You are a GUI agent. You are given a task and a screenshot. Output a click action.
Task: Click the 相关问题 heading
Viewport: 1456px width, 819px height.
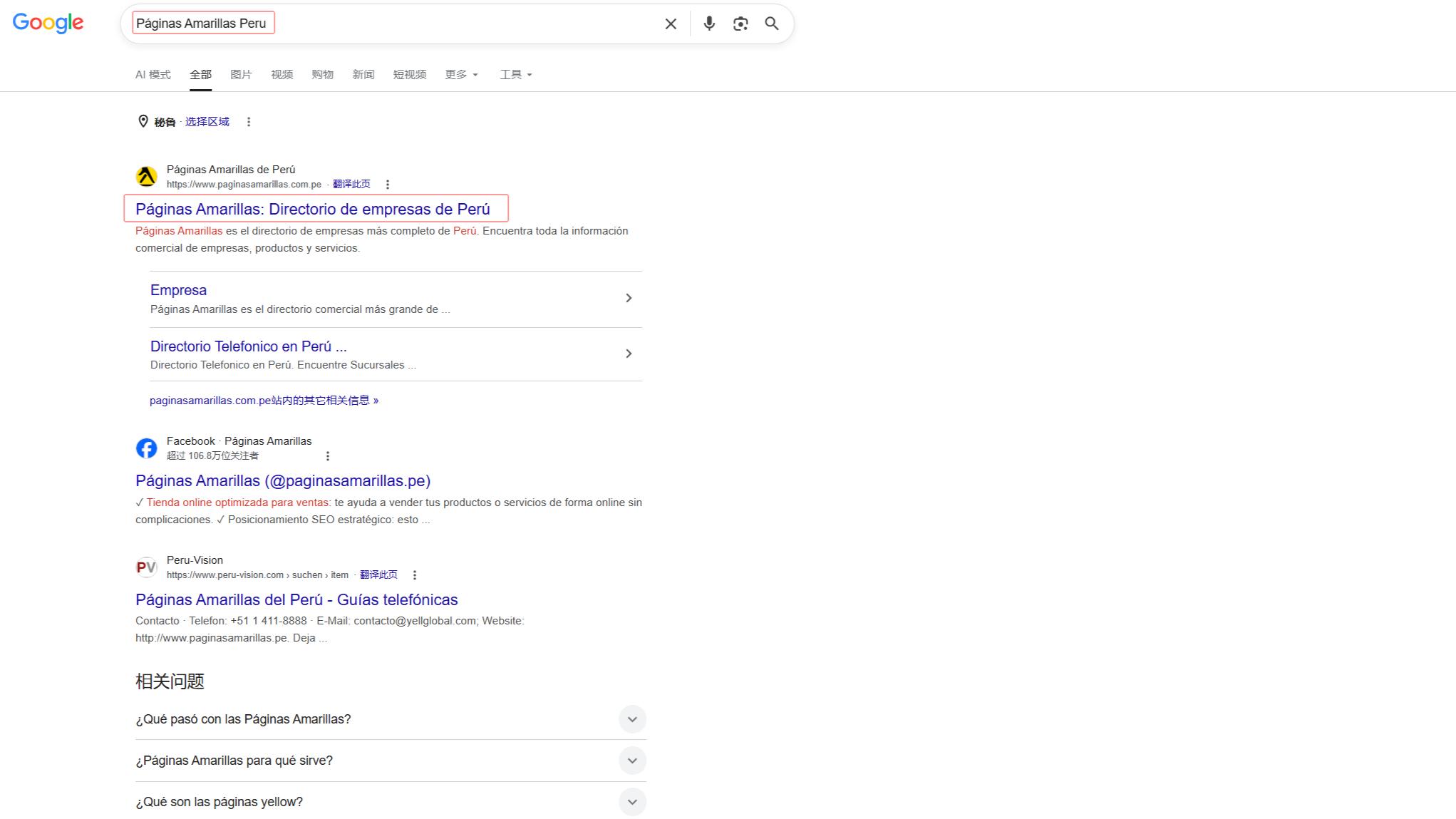[x=170, y=681]
